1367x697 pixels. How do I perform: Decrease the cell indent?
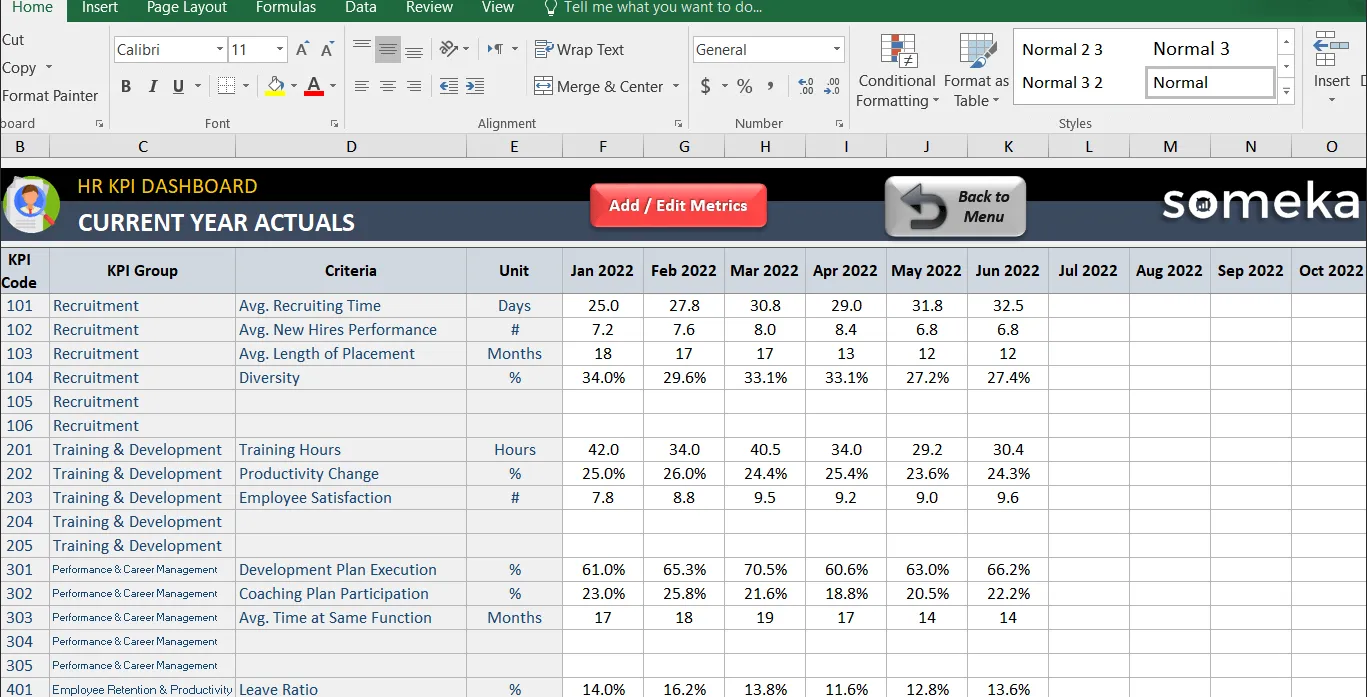(449, 86)
